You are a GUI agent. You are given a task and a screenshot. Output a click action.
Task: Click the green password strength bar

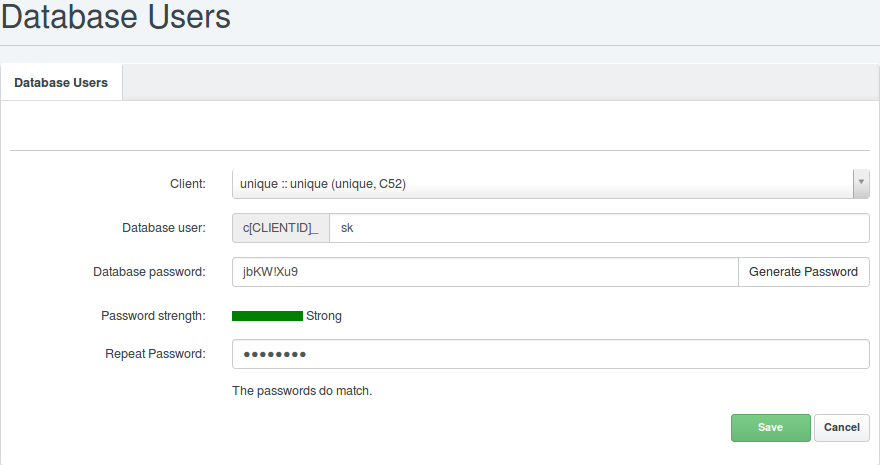(267, 316)
